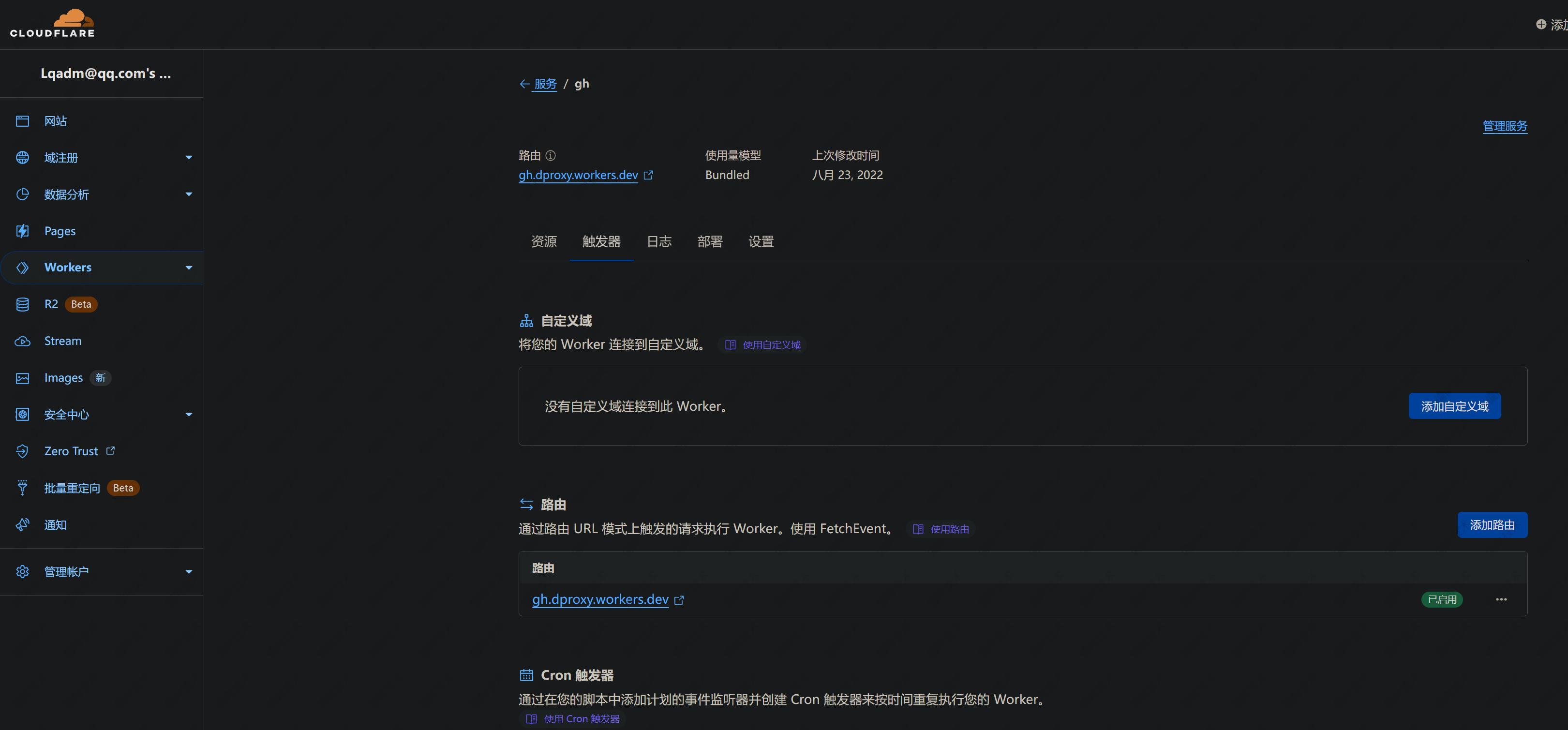1568x730 pixels.
Task: Click the 批量重定向 funnel icon
Action: pyautogui.click(x=23, y=488)
